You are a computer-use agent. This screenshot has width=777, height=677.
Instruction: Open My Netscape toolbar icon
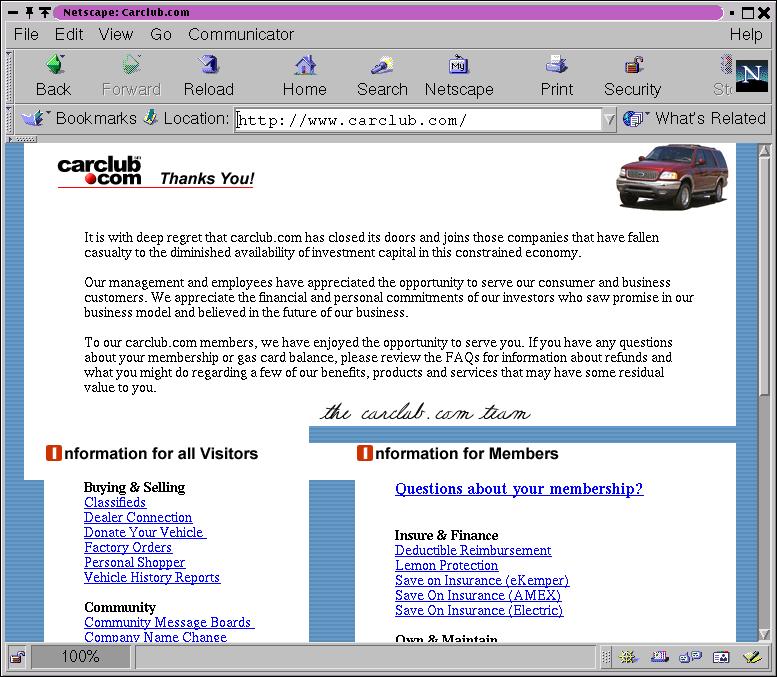click(458, 65)
